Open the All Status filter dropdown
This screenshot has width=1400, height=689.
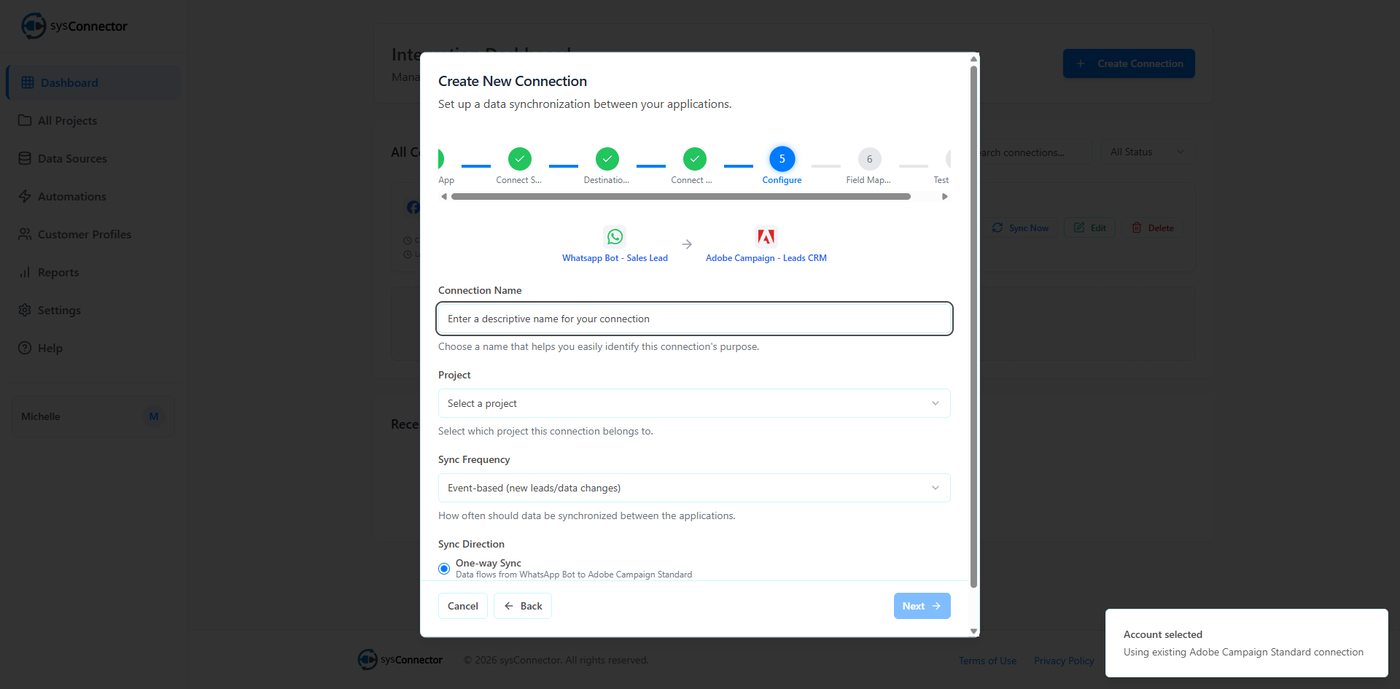coord(1146,152)
